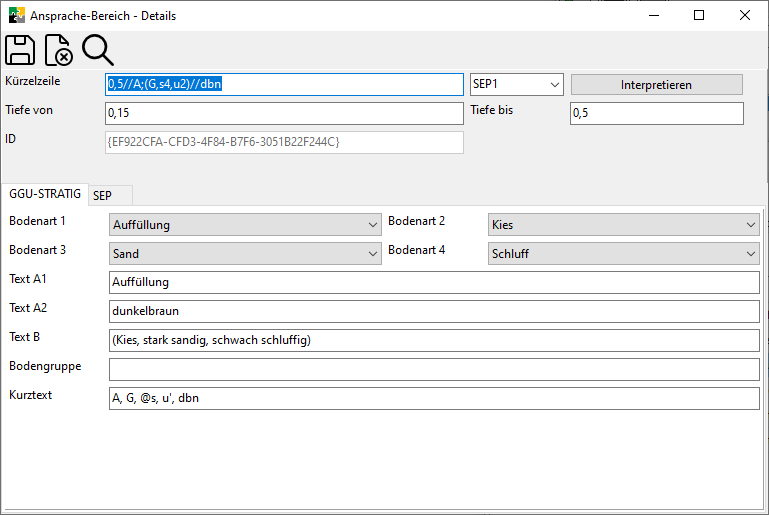The image size is (769, 515).
Task: Click the Text B description field
Action: pos(434,341)
